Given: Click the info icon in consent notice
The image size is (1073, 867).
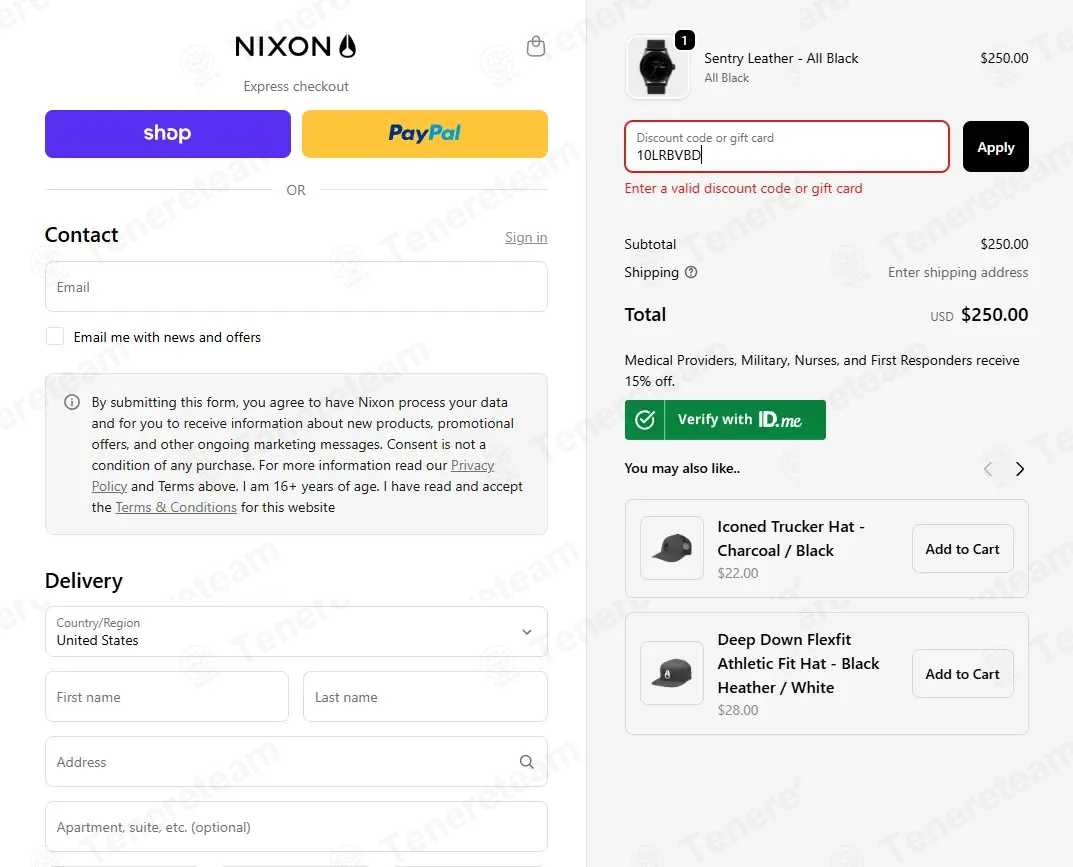Looking at the screenshot, I should 72,402.
